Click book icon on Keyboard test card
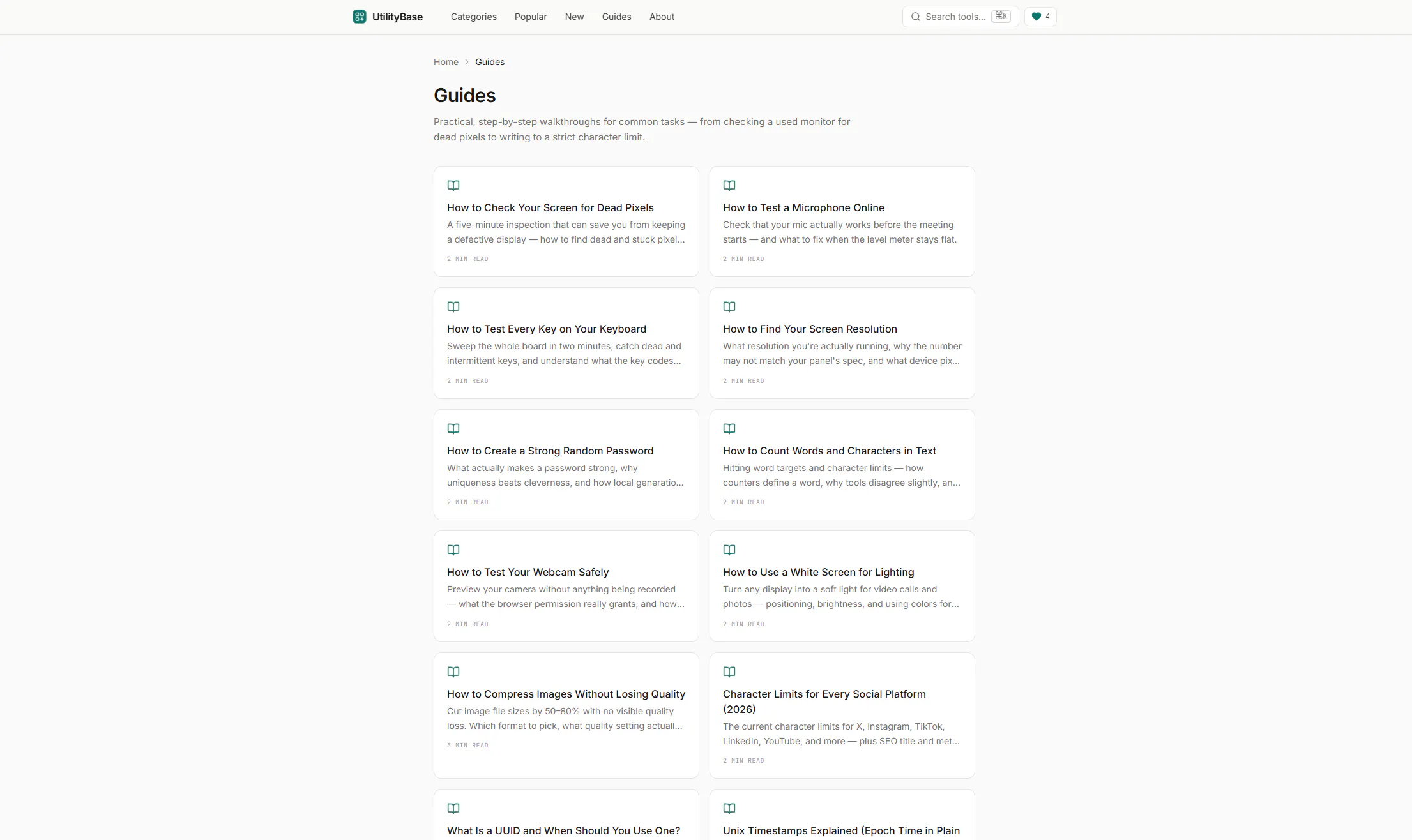Image resolution: width=1412 pixels, height=840 pixels. tap(453, 307)
